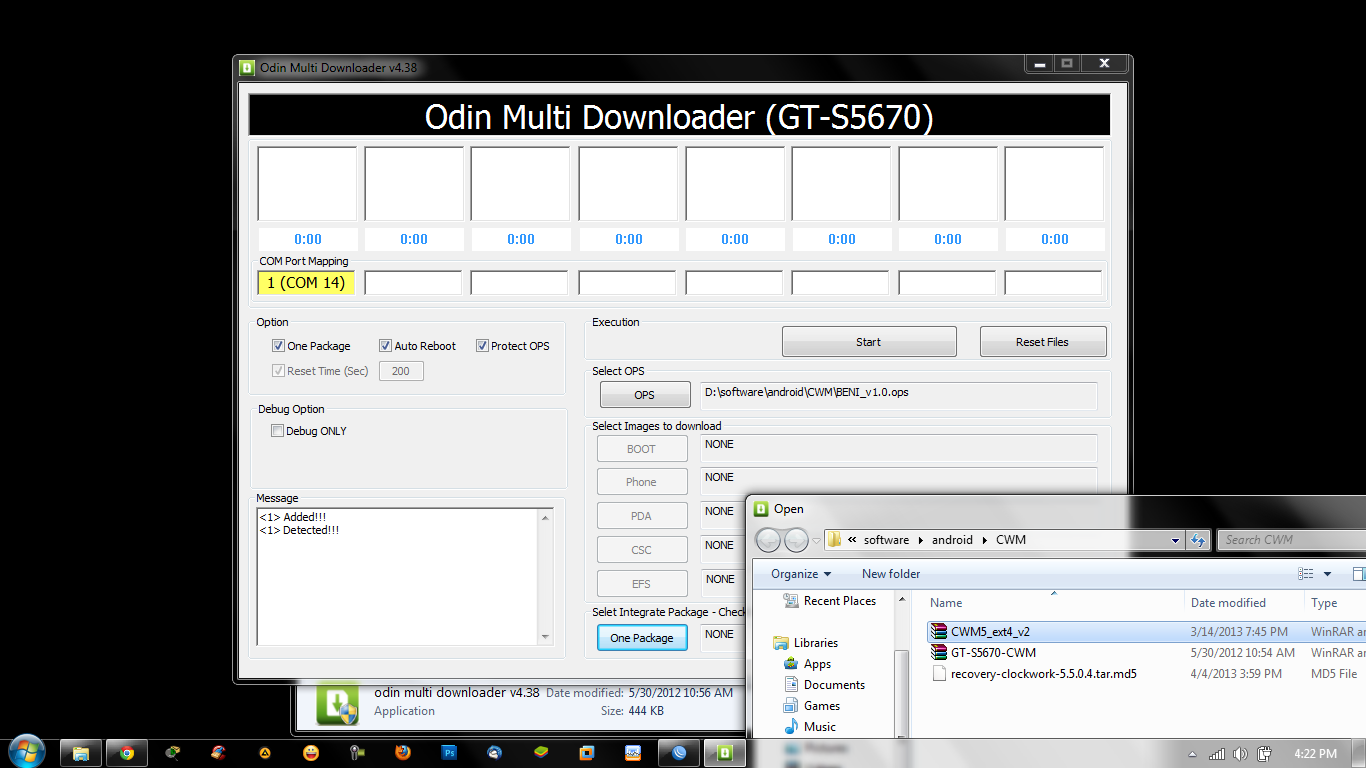1366x768 pixels.
Task: Click the Reset Time value field
Action: tap(401, 371)
